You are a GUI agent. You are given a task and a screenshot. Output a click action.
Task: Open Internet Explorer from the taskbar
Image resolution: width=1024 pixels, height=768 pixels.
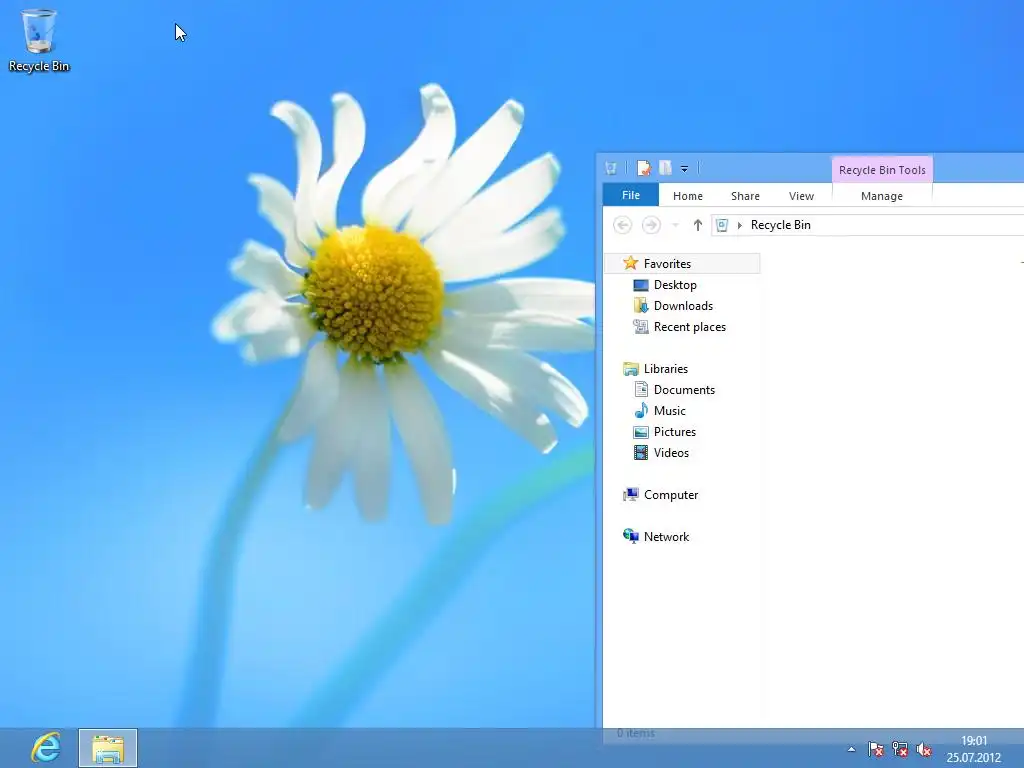coord(45,748)
